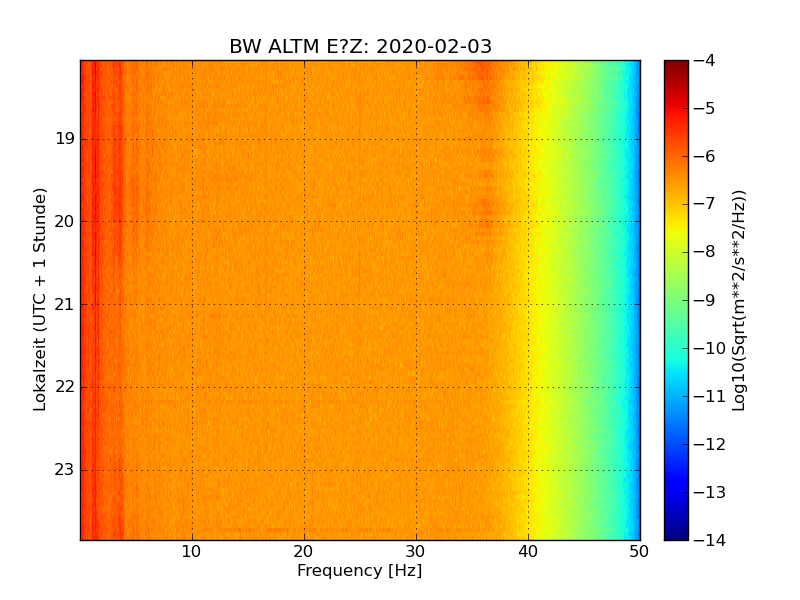
Task: Click the y-axis tick label "19"
Action: pyautogui.click(x=65, y=139)
